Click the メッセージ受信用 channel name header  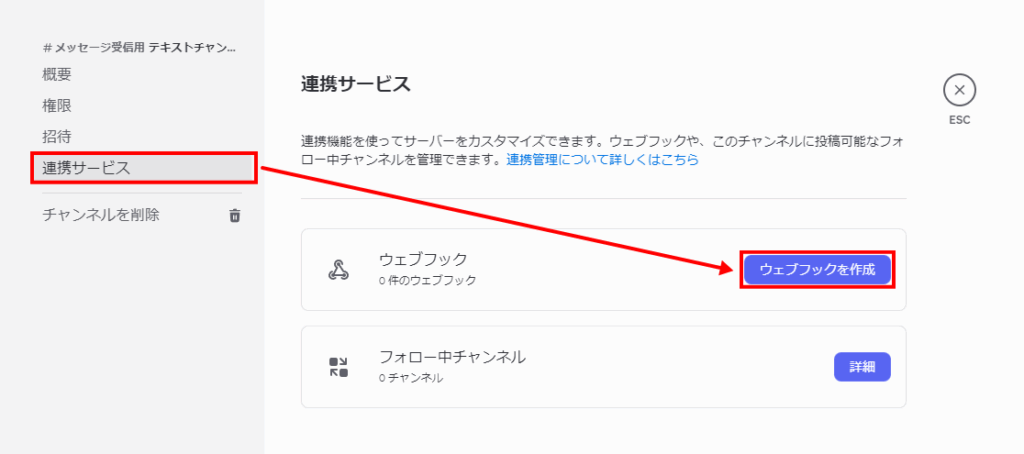point(138,48)
